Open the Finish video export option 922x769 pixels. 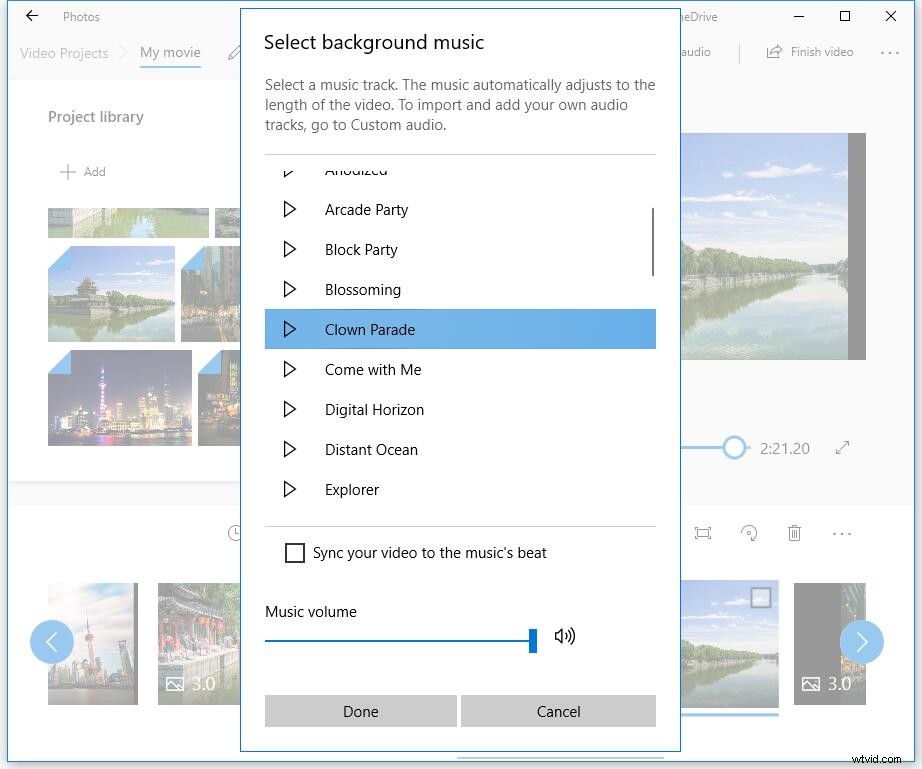809,51
